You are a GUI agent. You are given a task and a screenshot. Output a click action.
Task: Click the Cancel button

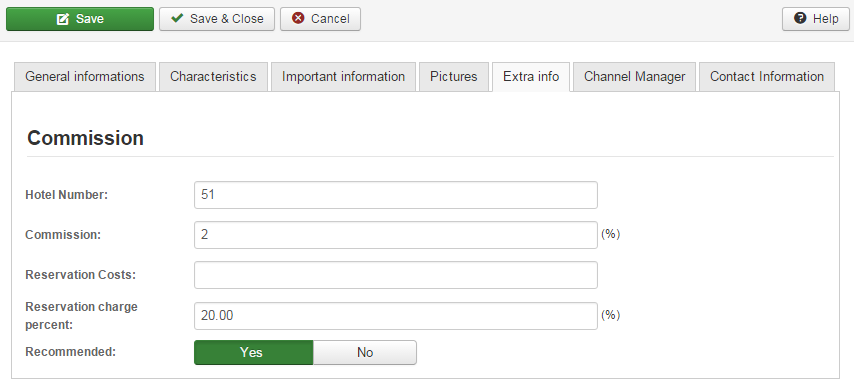click(320, 19)
